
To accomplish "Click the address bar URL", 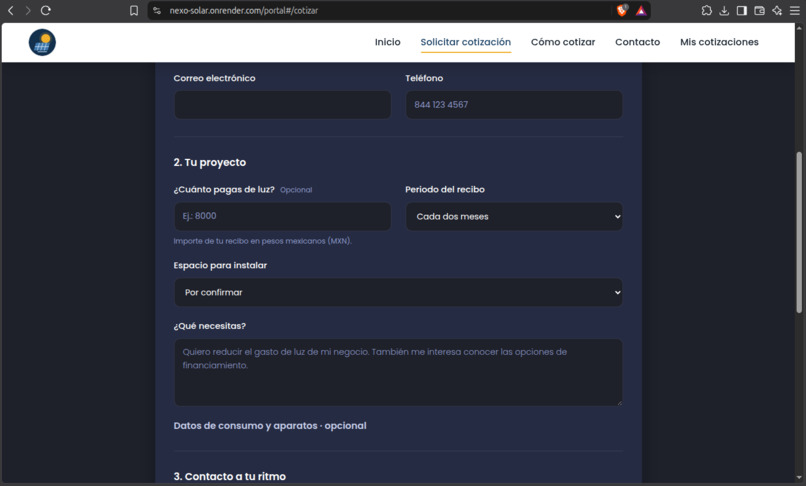I will [244, 10].
